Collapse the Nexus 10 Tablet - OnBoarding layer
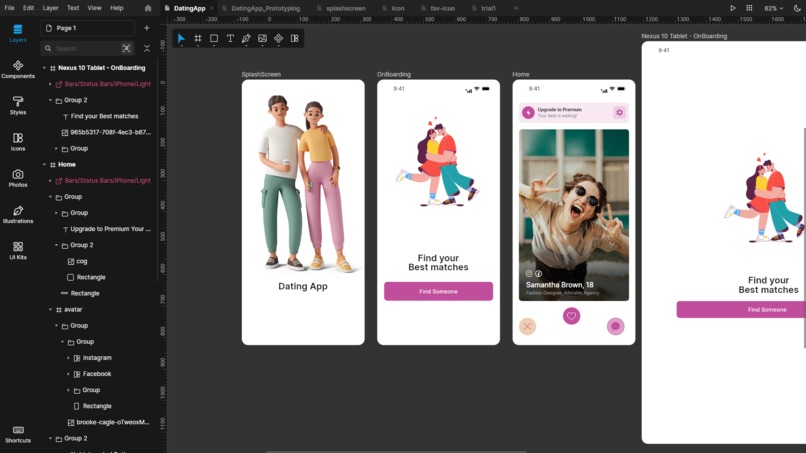The width and height of the screenshot is (806, 453). [x=44, y=68]
